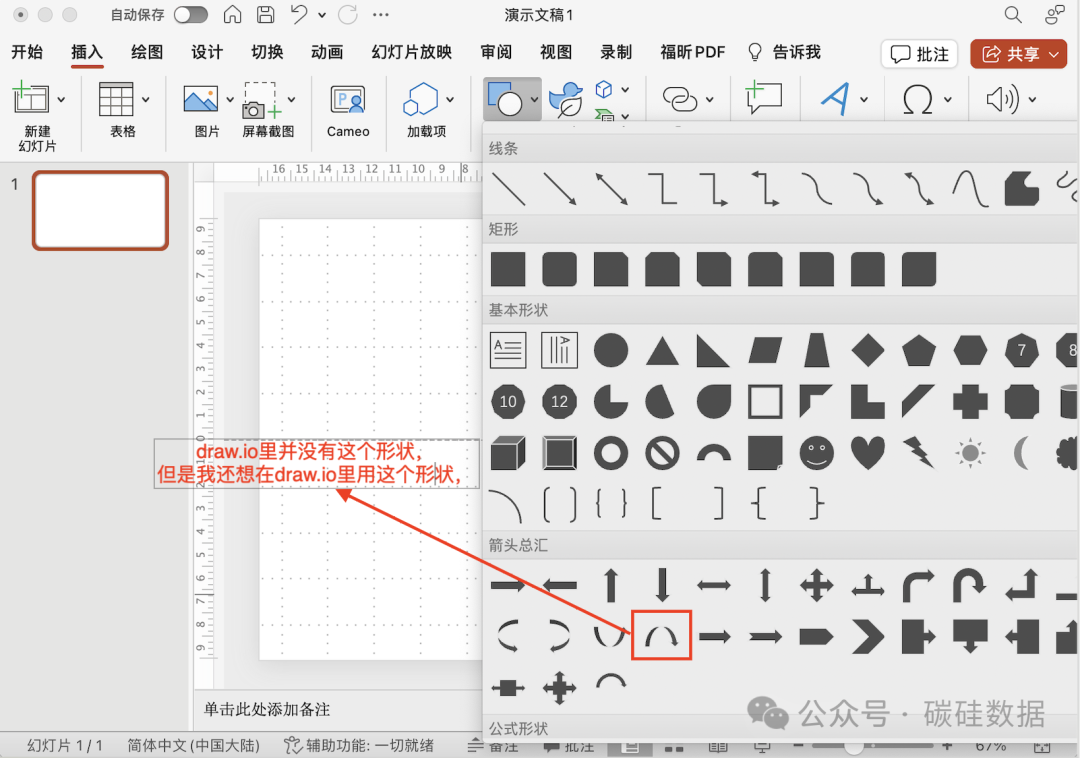The width and height of the screenshot is (1080, 758).
Task: Select the heart shape
Action: pos(868,453)
